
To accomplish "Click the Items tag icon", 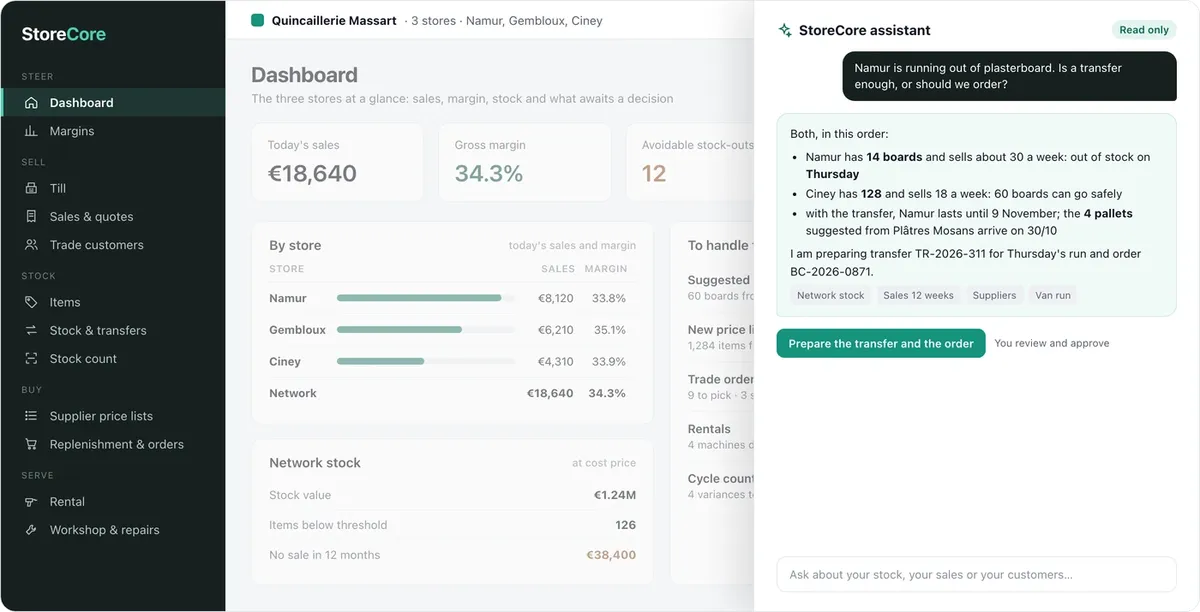I will click(x=31, y=302).
